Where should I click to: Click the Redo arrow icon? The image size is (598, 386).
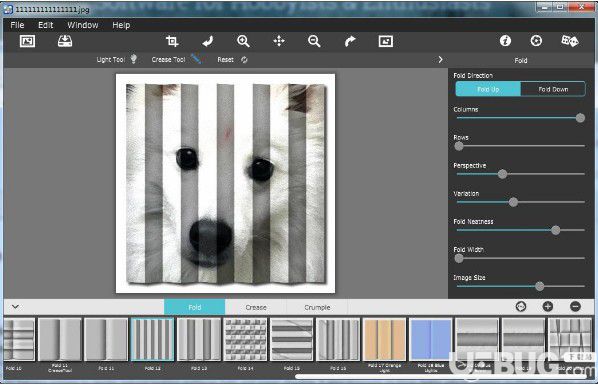[350, 41]
